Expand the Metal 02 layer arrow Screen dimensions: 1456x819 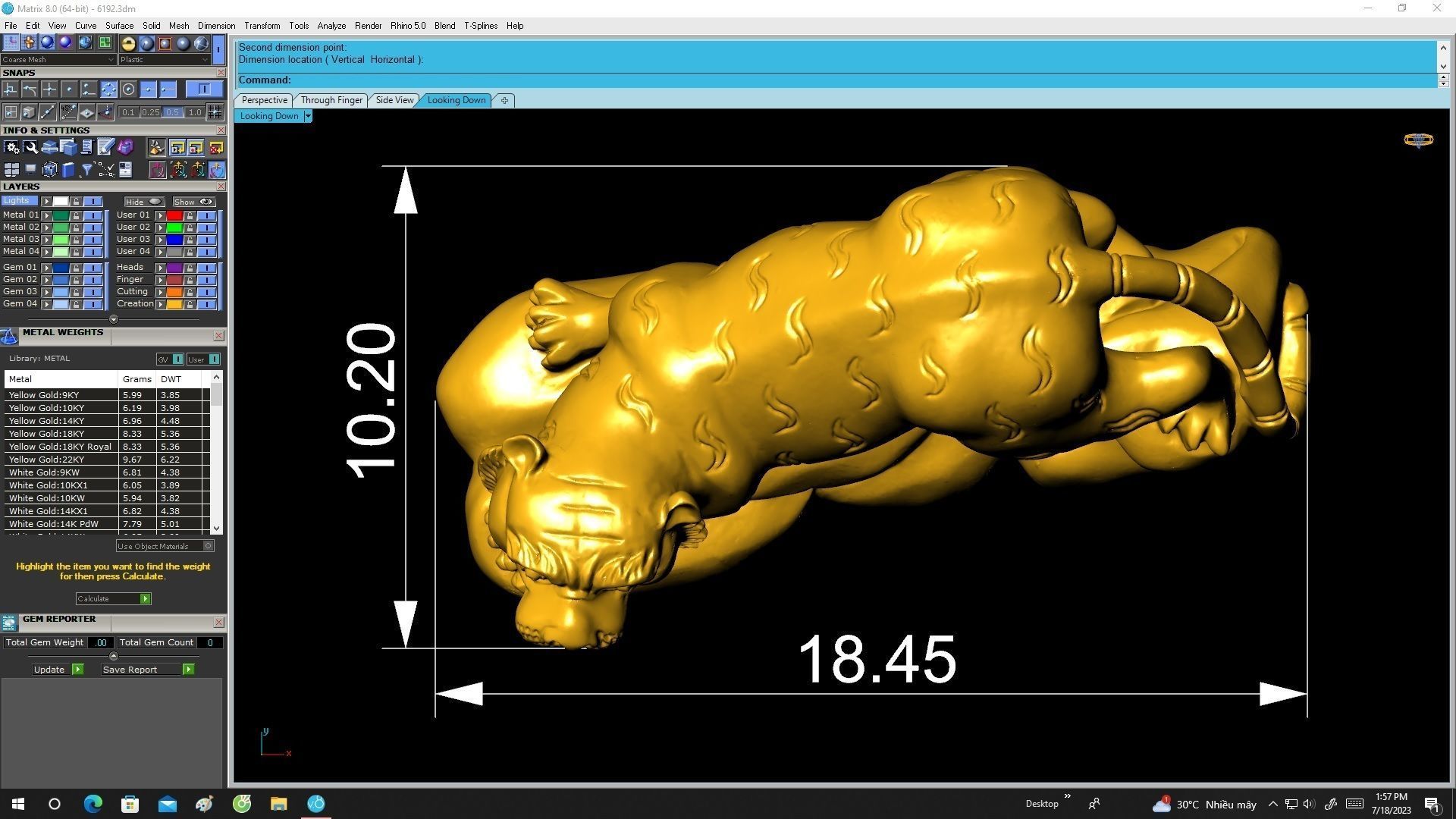(x=46, y=227)
